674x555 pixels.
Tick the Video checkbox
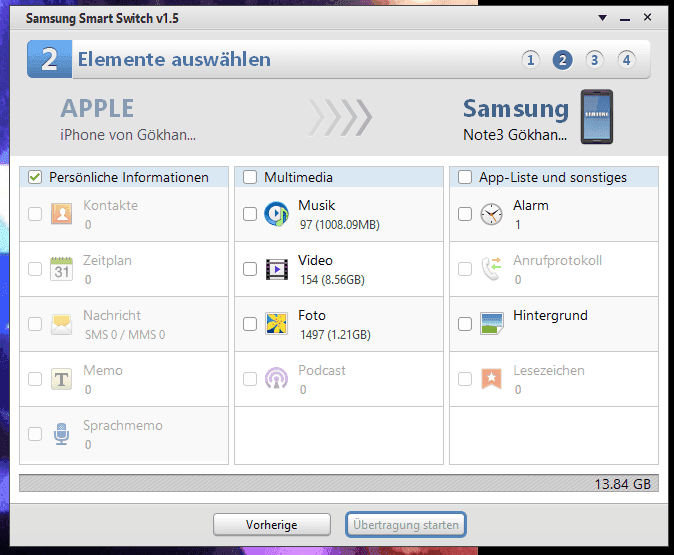(x=250, y=269)
